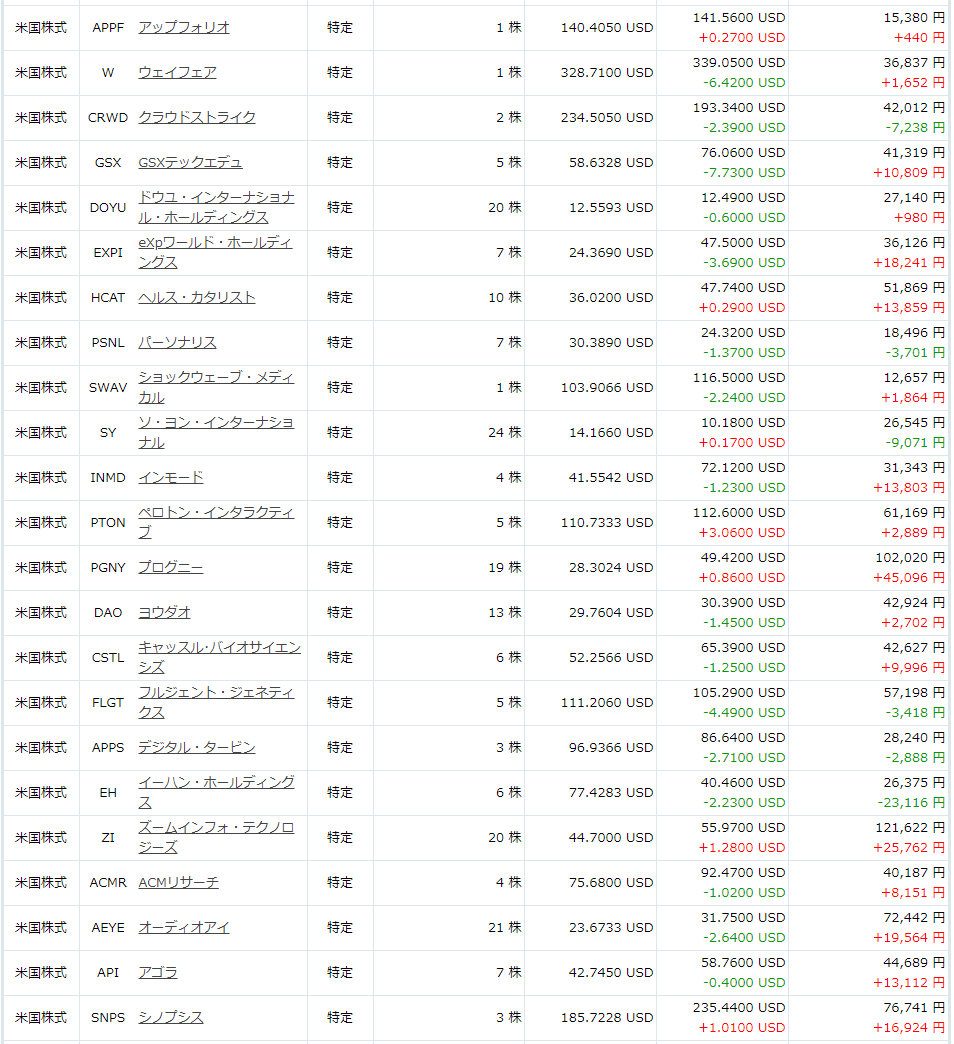Select the DOYU ticker cell
954x1044 pixels.
pos(108,207)
